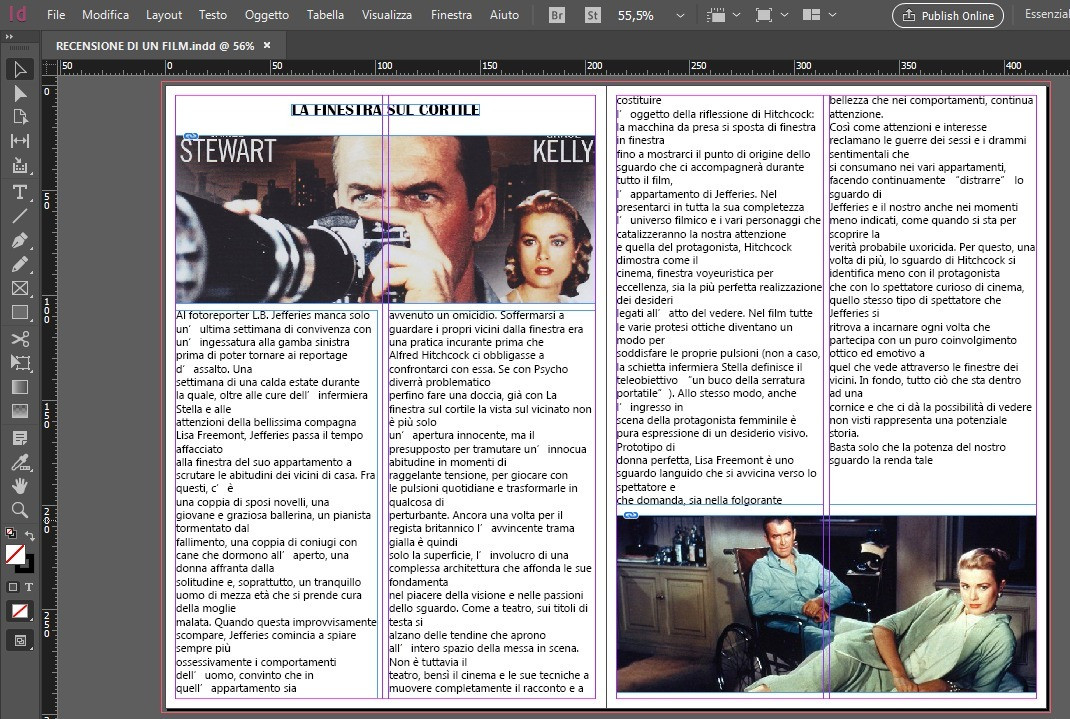Swap fill and stroke colors
Screen dimensions: 1070x719
click(x=29, y=535)
